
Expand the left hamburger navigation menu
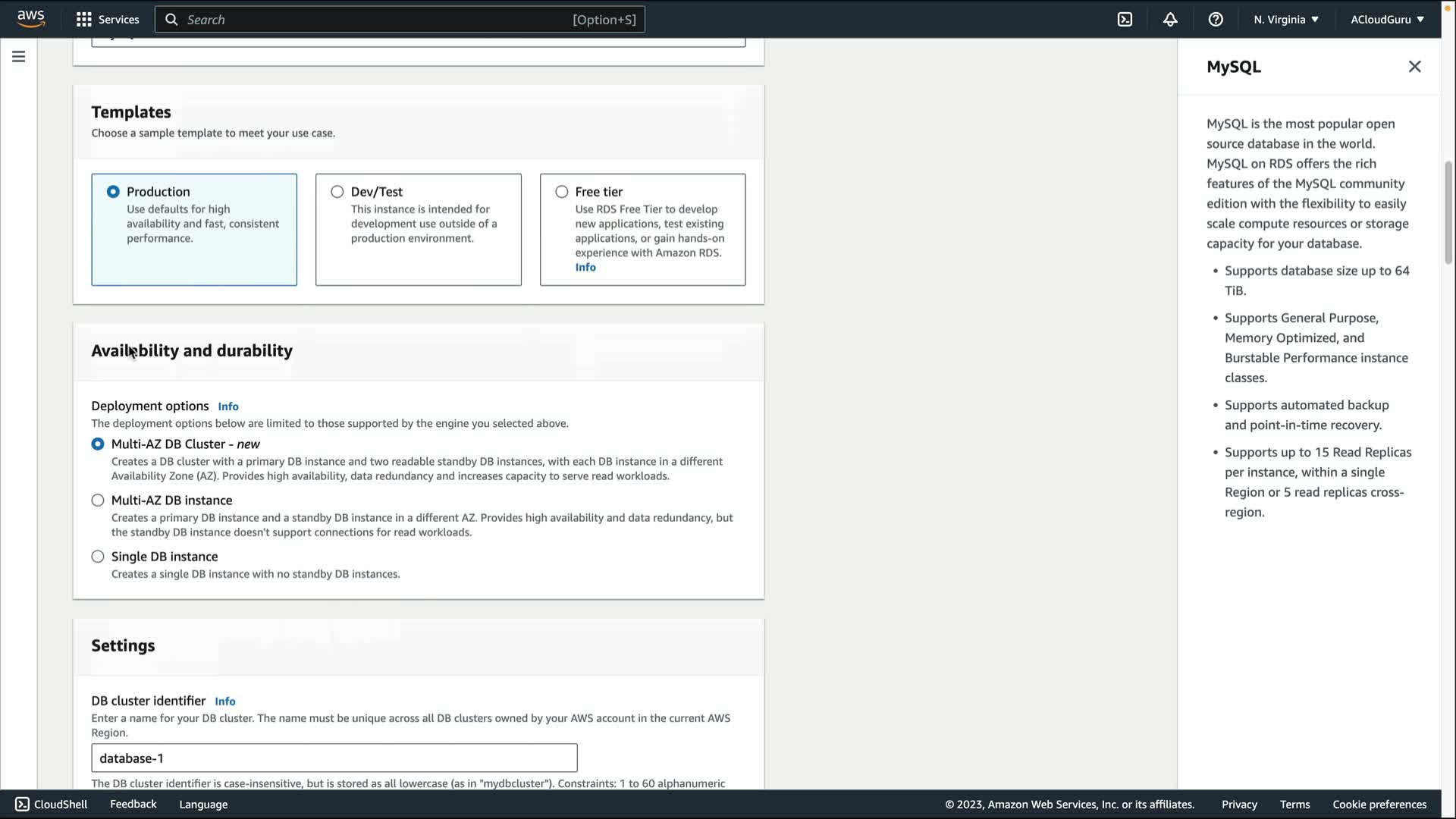tap(18, 57)
